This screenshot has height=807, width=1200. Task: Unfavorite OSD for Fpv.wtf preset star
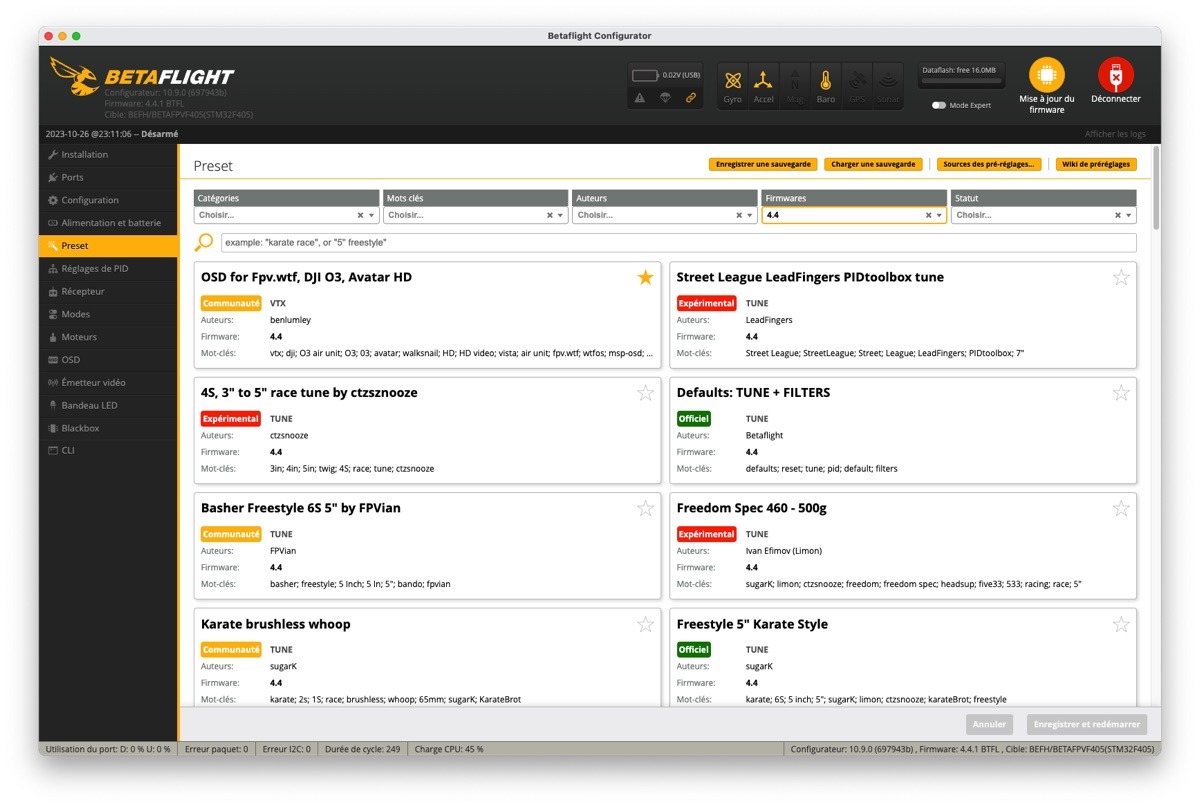point(645,277)
